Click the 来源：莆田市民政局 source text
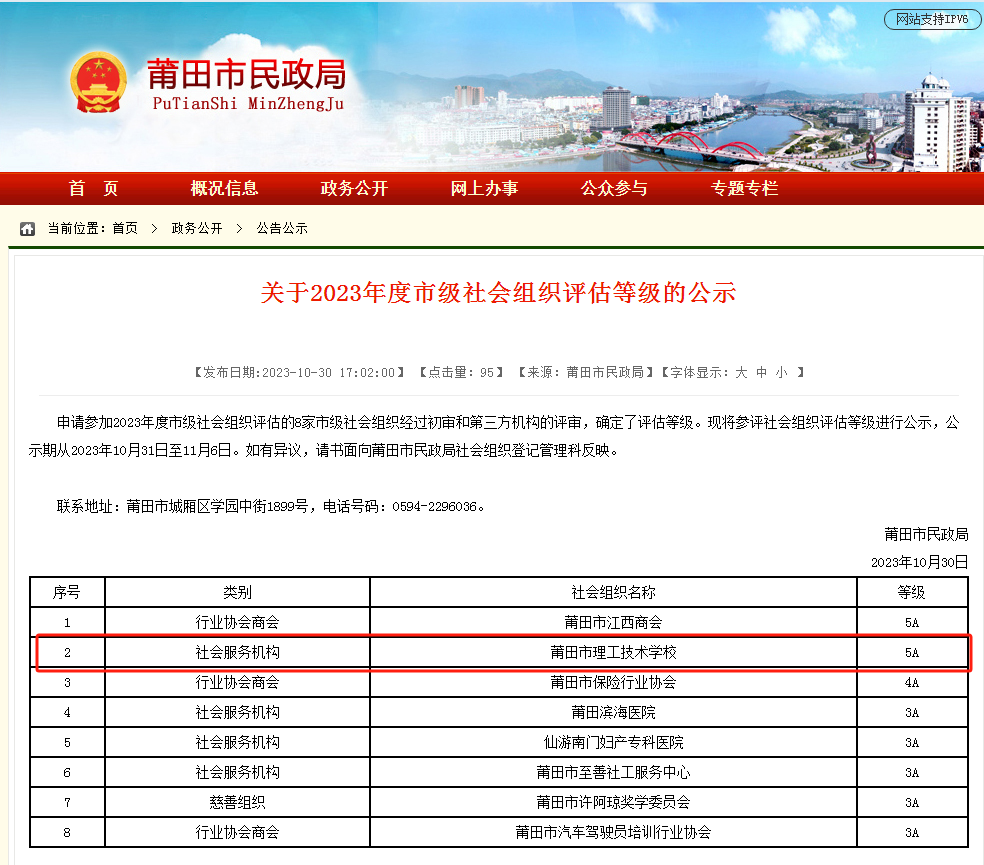 pyautogui.click(x=586, y=373)
